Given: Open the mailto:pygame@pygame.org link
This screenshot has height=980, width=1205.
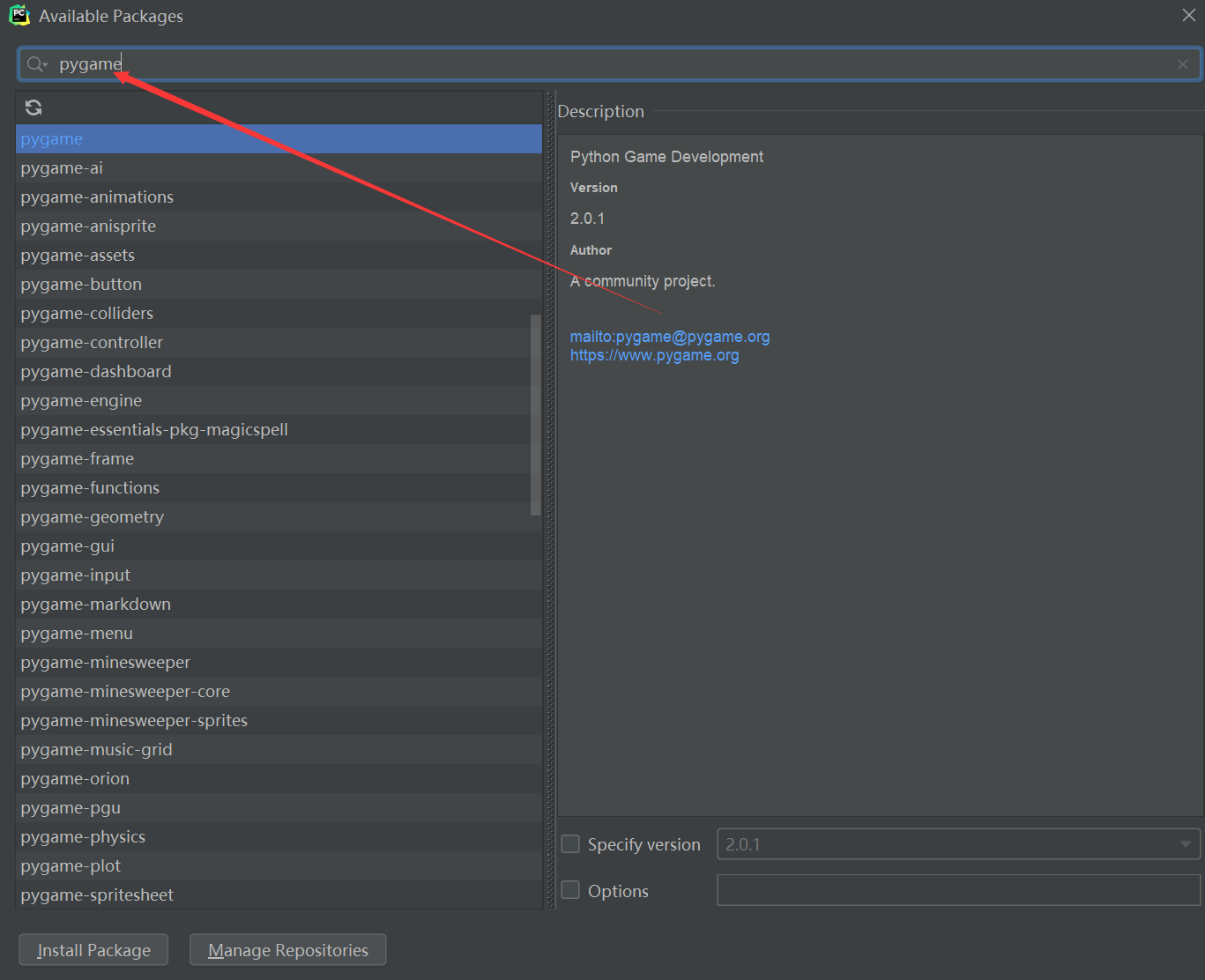Looking at the screenshot, I should 670,337.
